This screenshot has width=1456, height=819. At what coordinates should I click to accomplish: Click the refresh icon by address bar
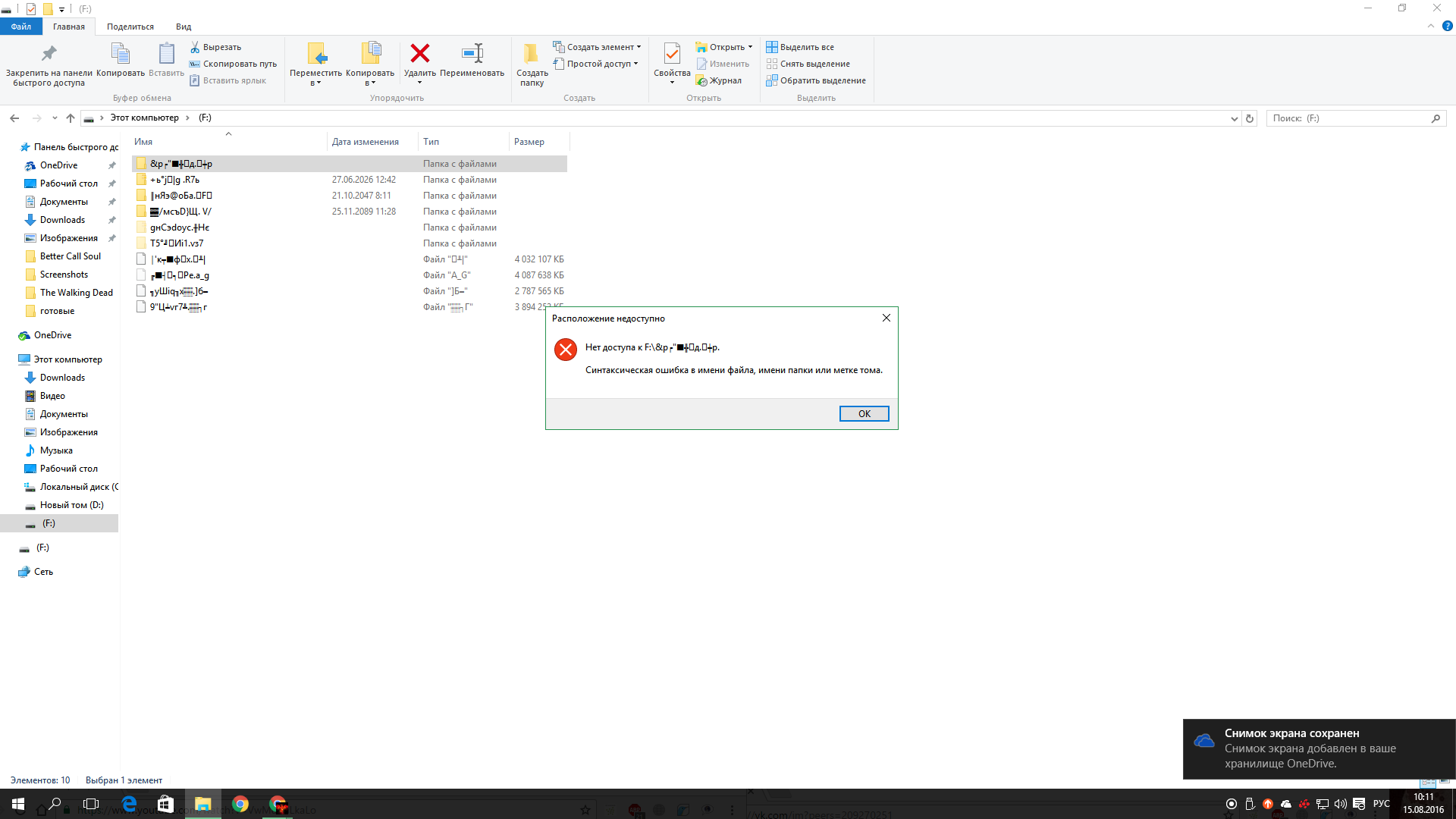1250,118
